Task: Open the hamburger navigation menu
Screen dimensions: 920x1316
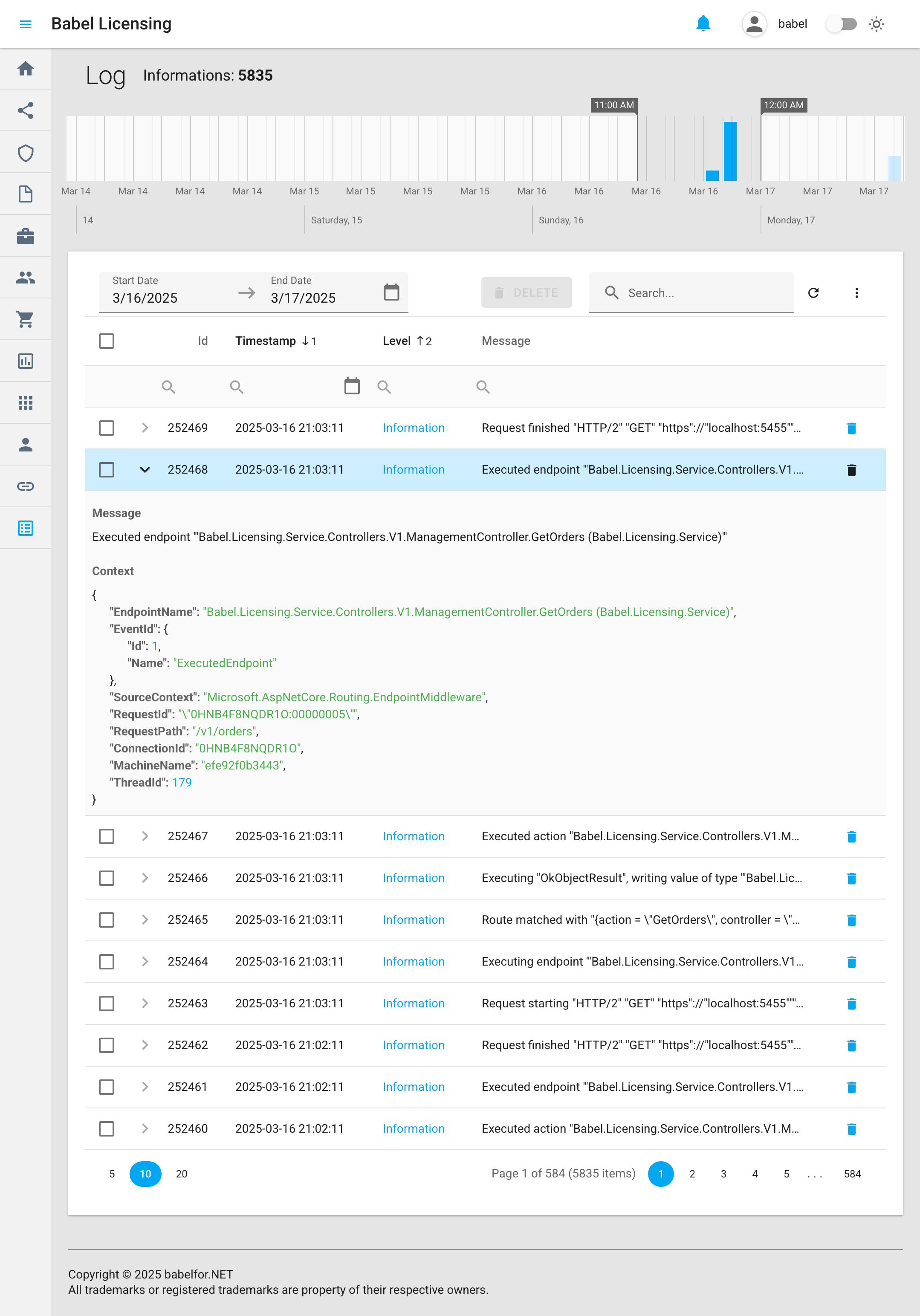Action: pyautogui.click(x=25, y=24)
